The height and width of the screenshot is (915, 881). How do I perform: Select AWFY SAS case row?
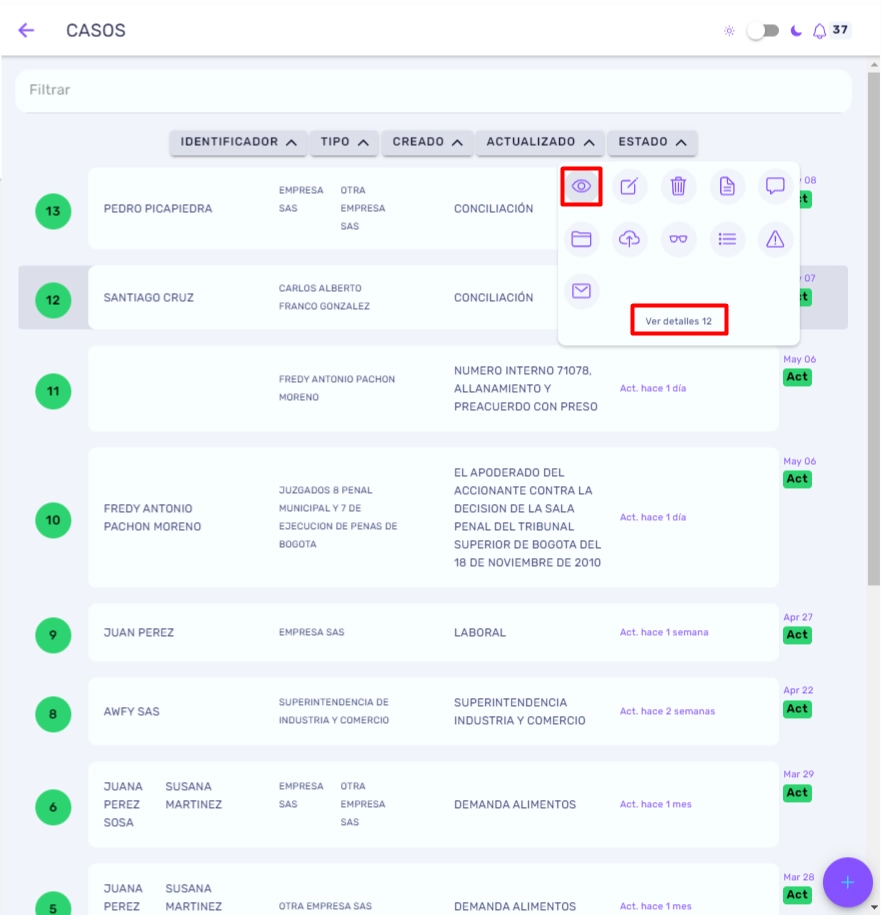click(433, 711)
